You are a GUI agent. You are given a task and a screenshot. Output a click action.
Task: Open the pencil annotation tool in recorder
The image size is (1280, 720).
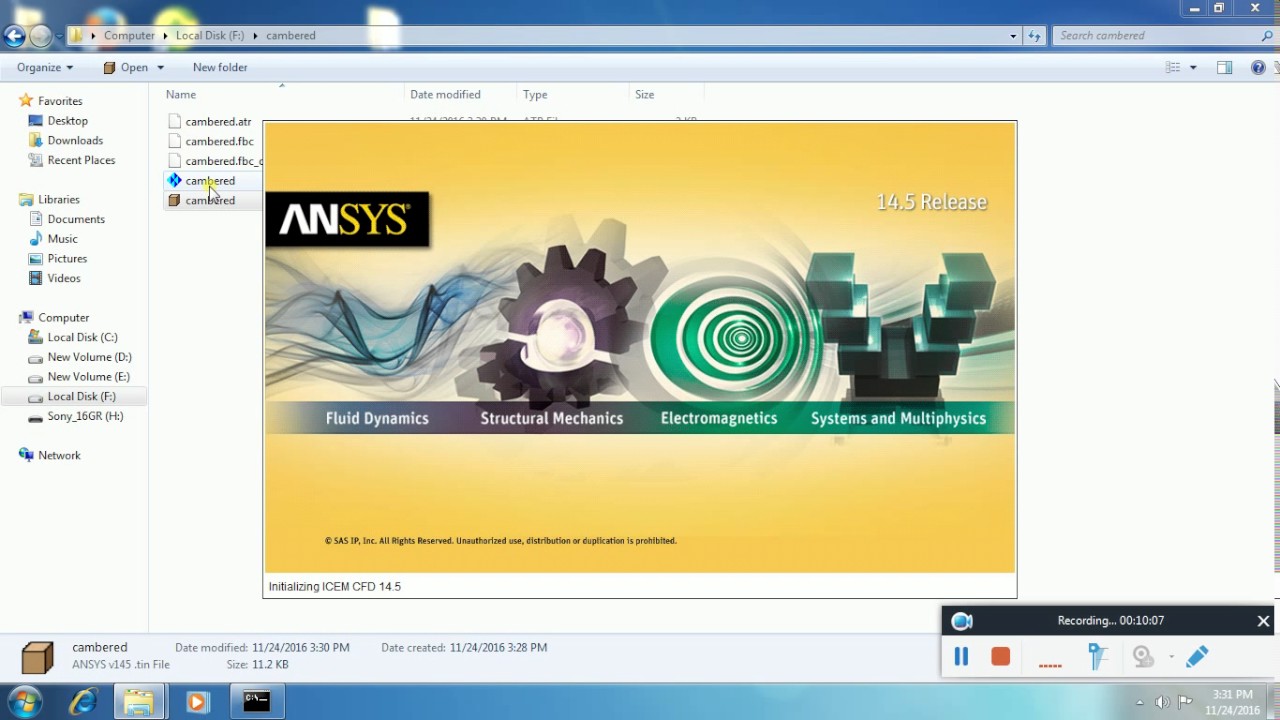pos(1197,657)
